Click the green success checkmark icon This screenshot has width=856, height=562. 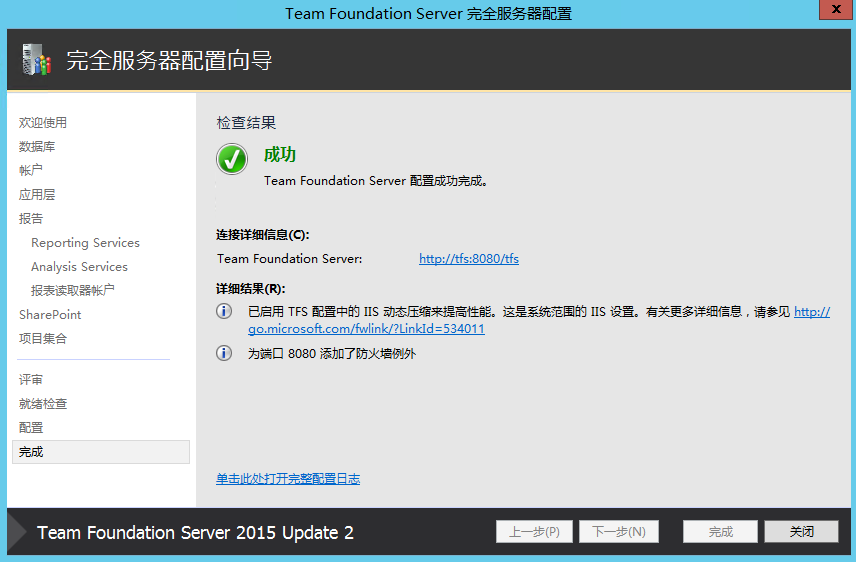tap(232, 159)
